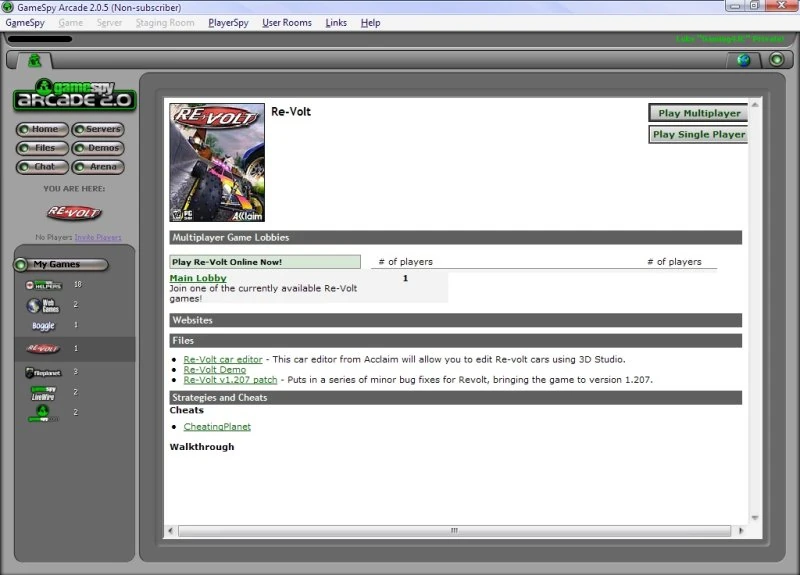Click the globe icon in the top bar
This screenshot has height=575, width=800.
(x=744, y=60)
